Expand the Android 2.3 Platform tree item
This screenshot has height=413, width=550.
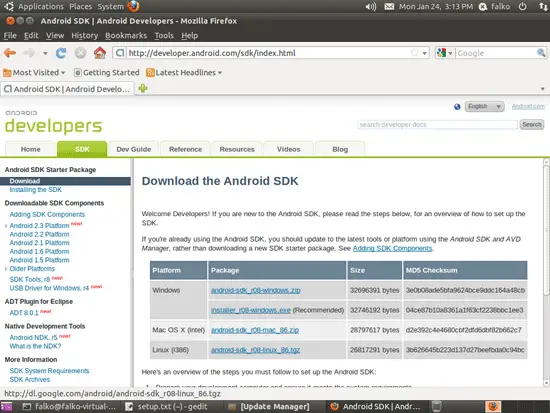tap(6, 226)
